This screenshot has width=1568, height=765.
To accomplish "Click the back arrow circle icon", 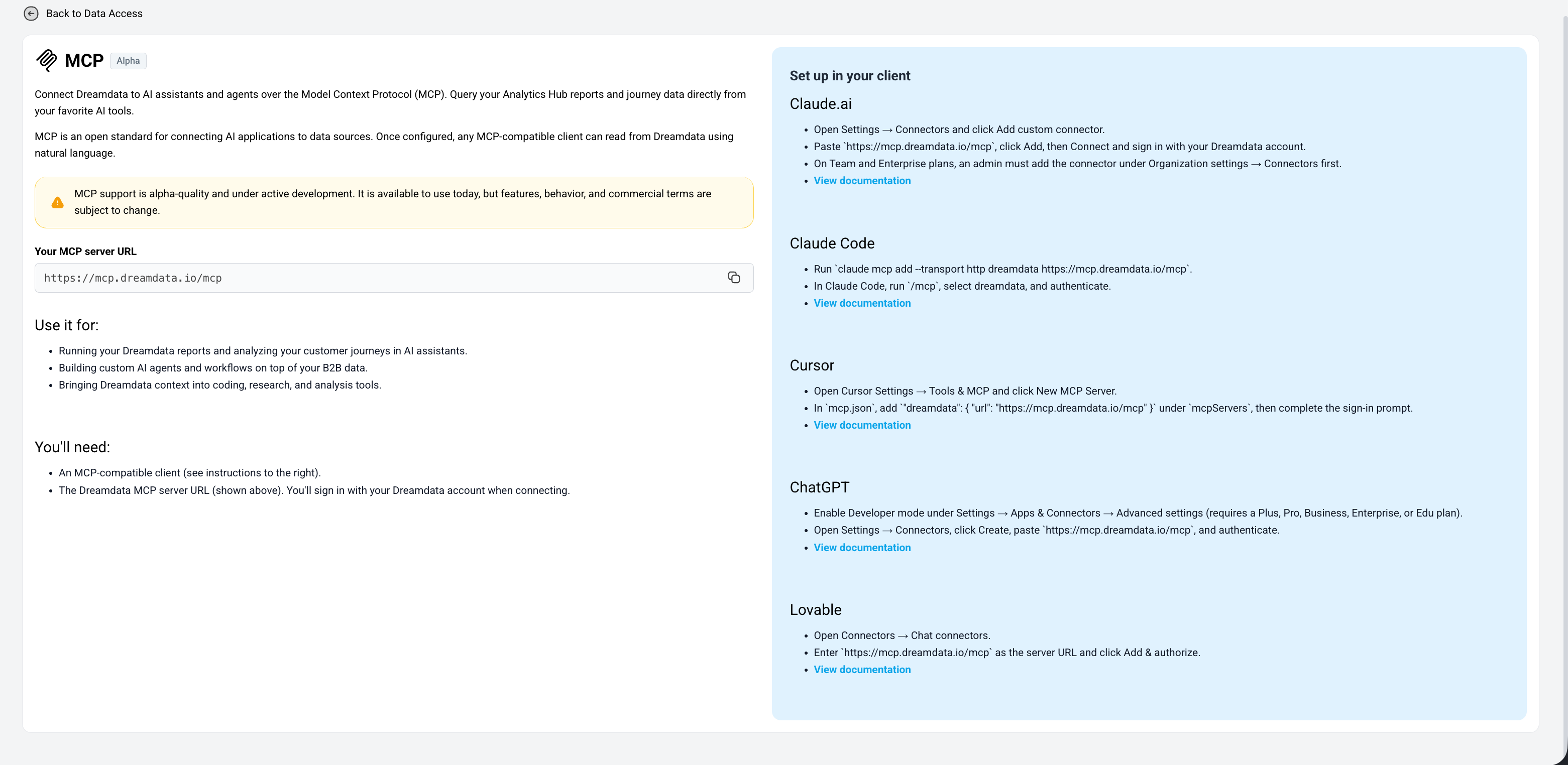I will click(x=31, y=14).
